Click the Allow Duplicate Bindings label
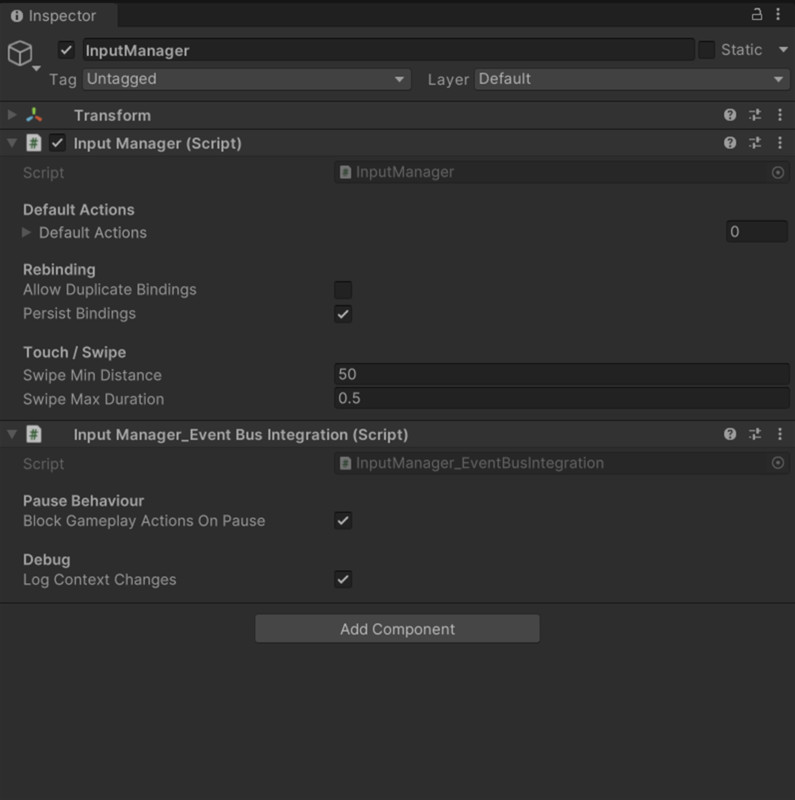795x800 pixels. (110, 290)
